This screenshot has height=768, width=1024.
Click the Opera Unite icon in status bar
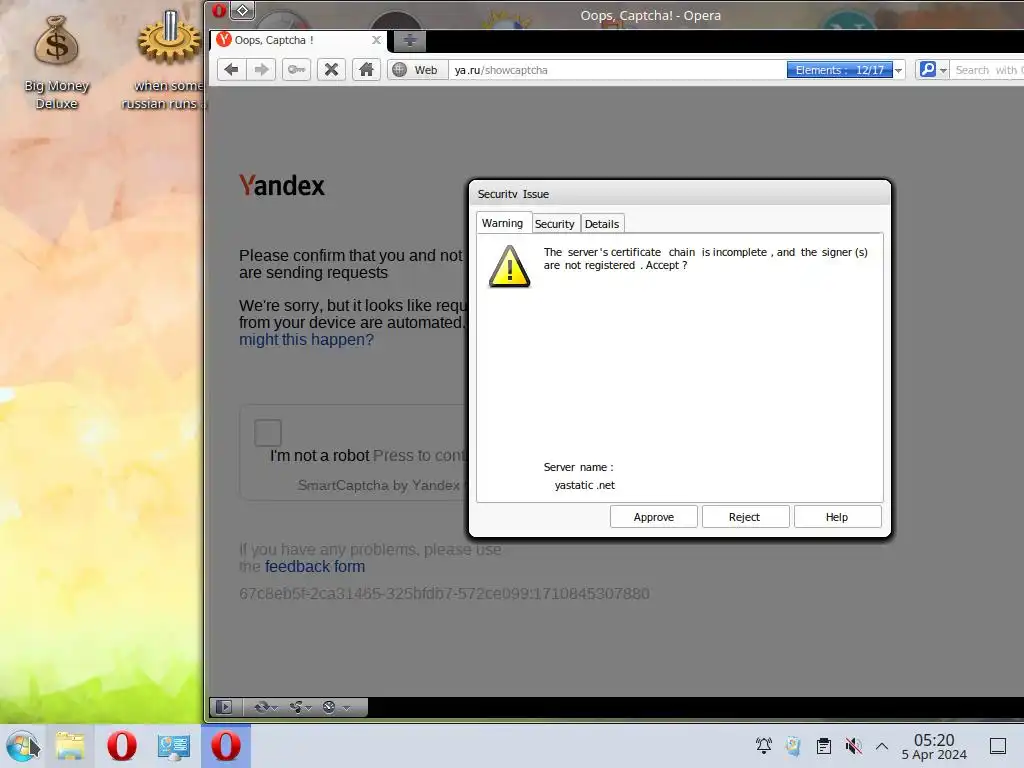(296, 707)
